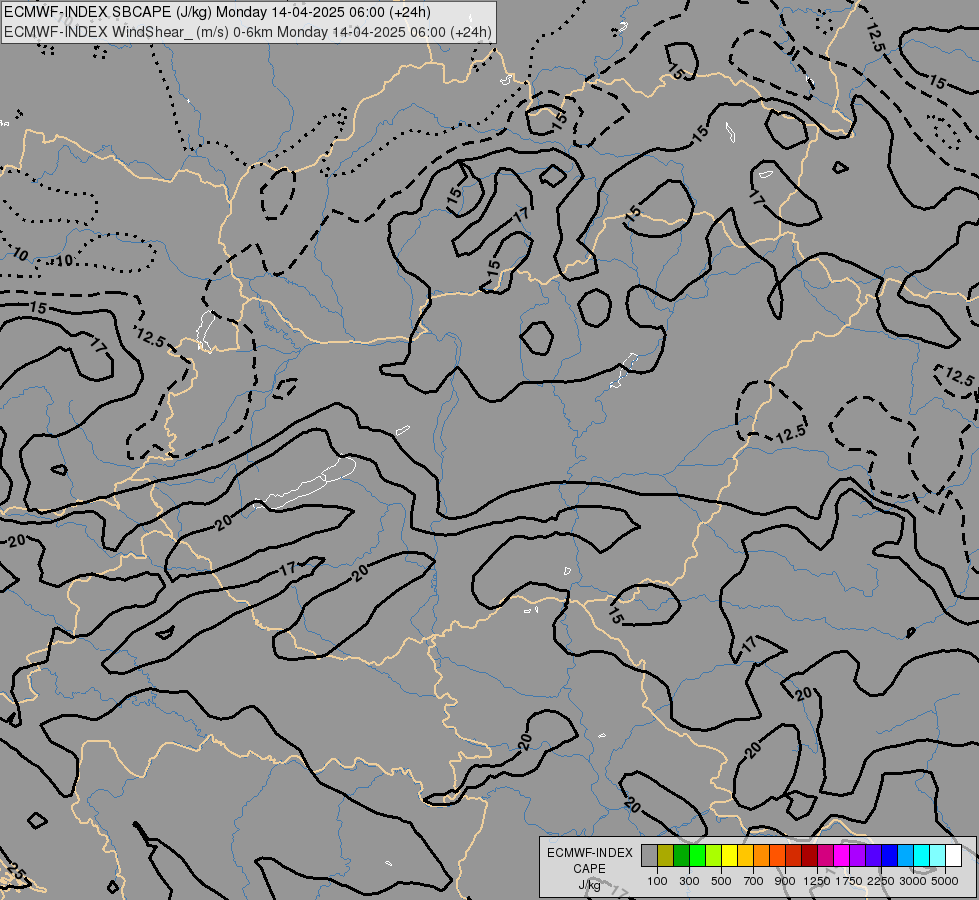Click the olive swatch in the CAPE legend
This screenshot has width=979, height=900.
666,856
